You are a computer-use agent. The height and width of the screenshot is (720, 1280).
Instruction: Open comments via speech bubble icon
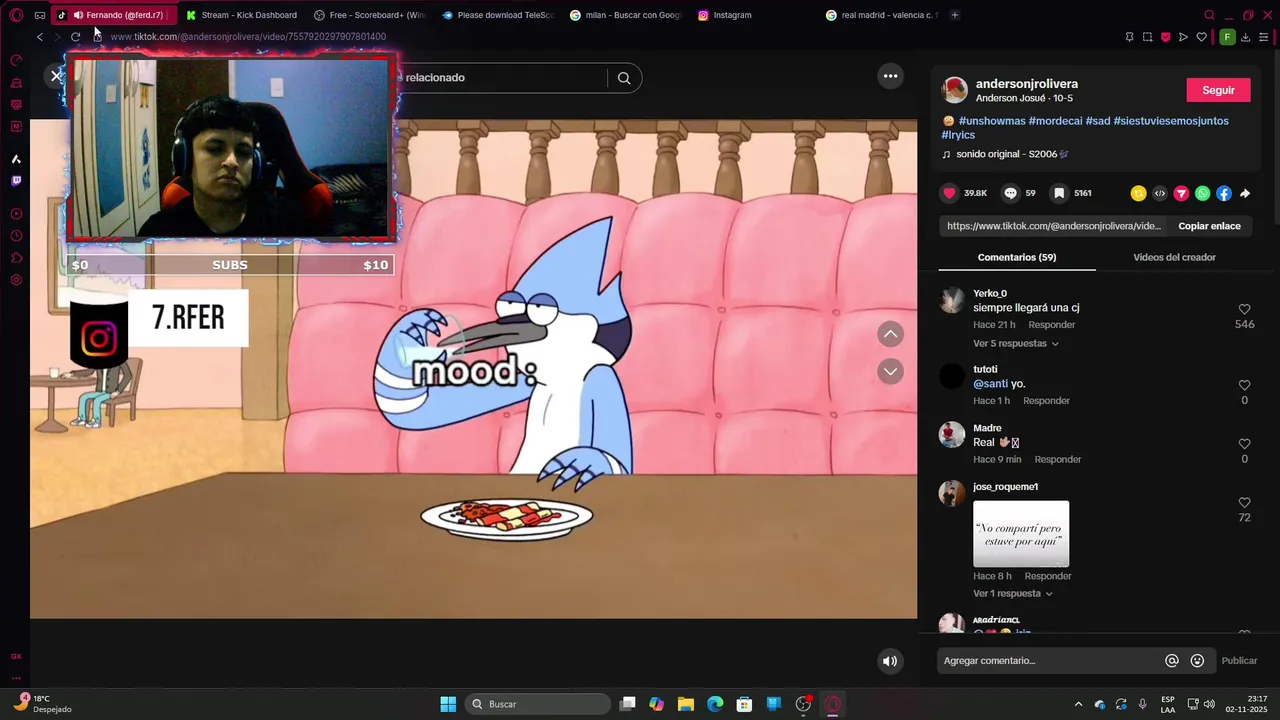1010,193
